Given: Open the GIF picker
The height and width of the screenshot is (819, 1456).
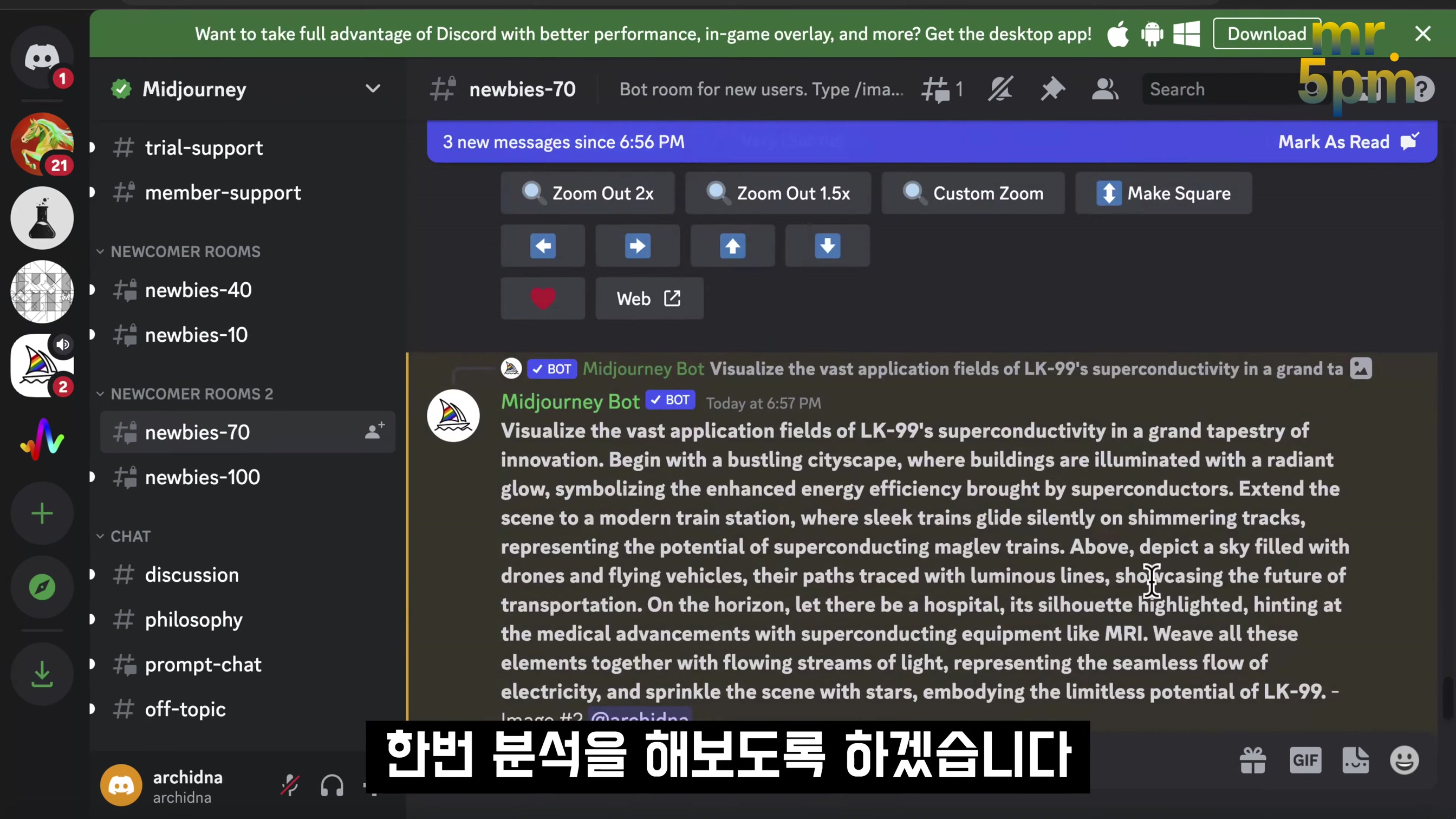Looking at the screenshot, I should pyautogui.click(x=1304, y=760).
